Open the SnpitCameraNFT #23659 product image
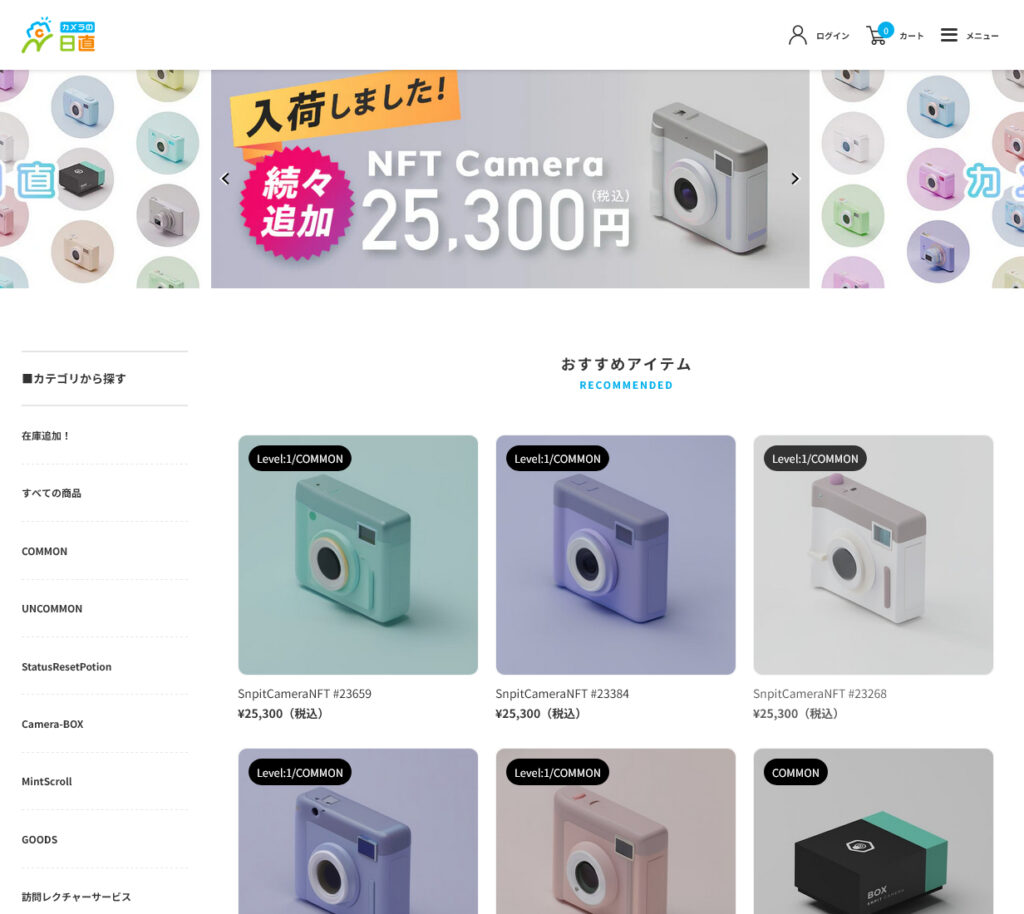 tap(358, 555)
